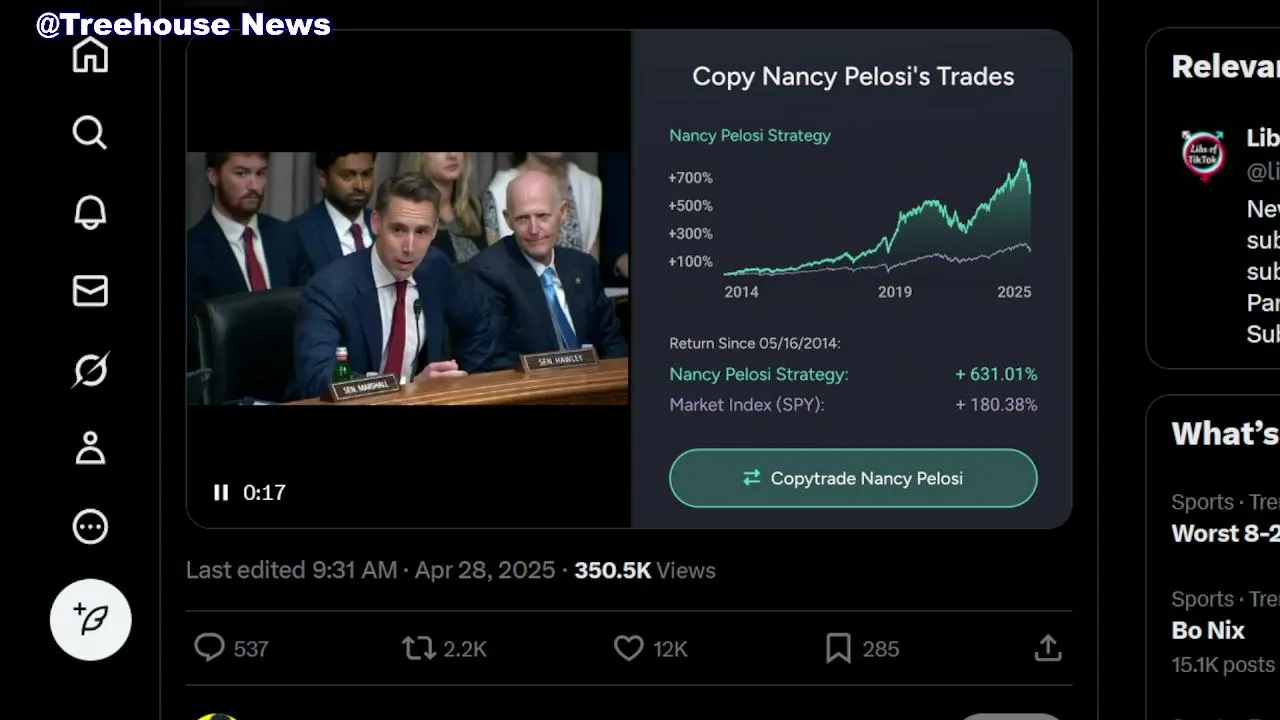Viewport: 1280px width, 720px height.
Task: Reply using the comment bubble icon
Action: point(209,648)
